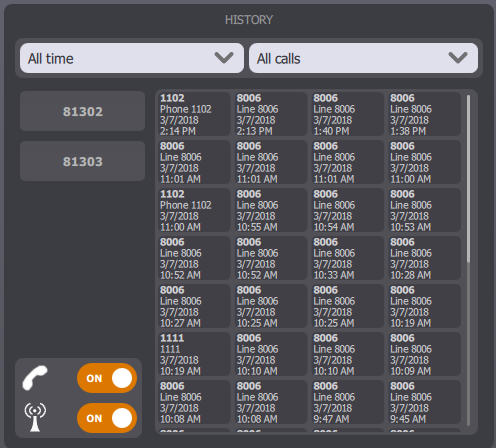Select Phone 1102 call at 2:14 PM

coord(194,114)
